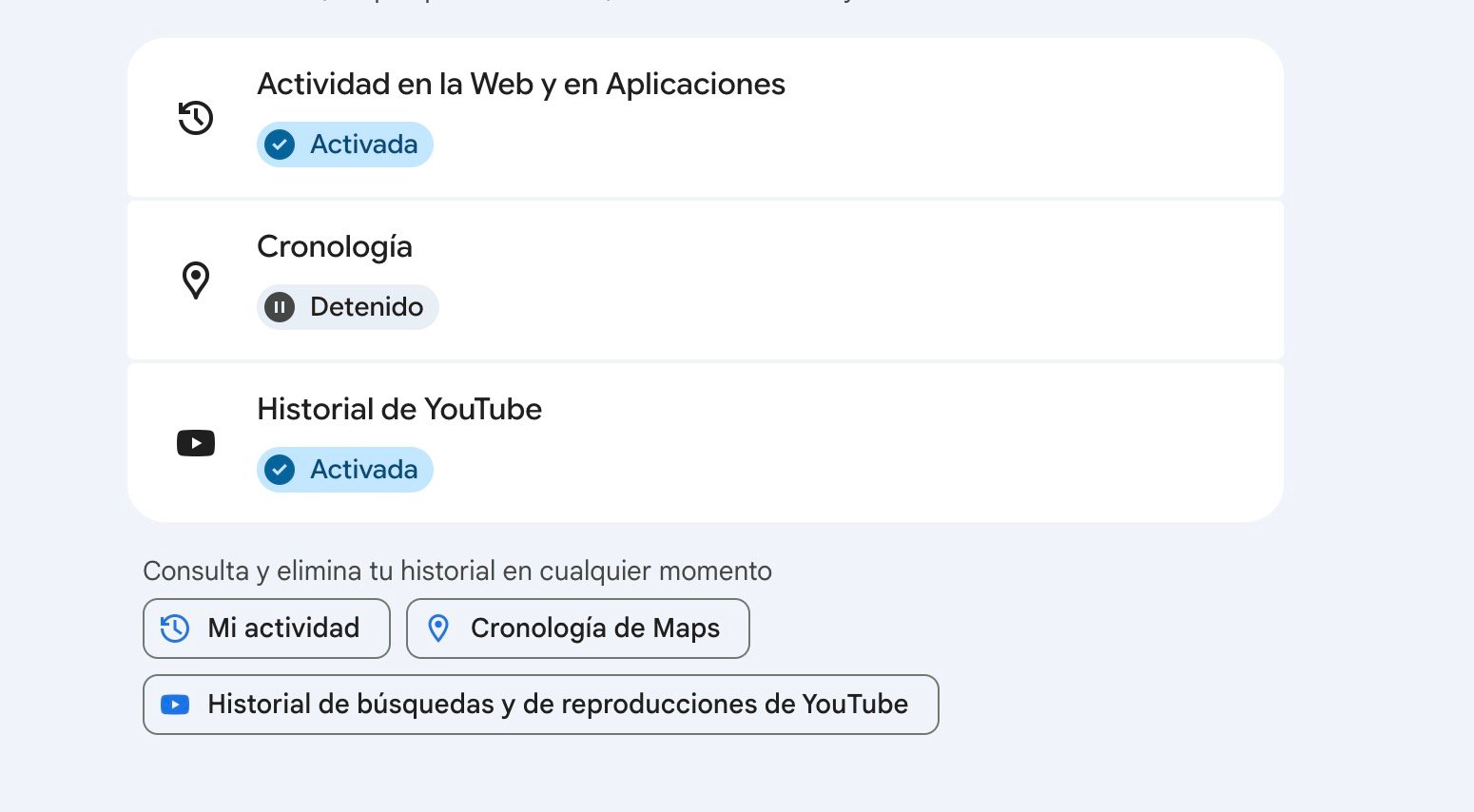Click the 'Consulta y elimina tu historial' text
This screenshot has height=812, width=1474.
pyautogui.click(x=457, y=571)
